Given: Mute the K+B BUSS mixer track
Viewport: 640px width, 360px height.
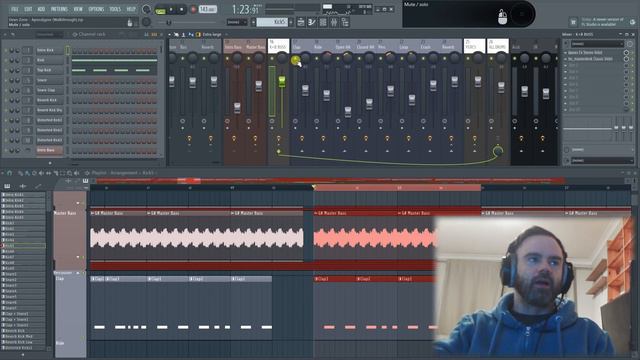Looking at the screenshot, I should click(272, 58).
